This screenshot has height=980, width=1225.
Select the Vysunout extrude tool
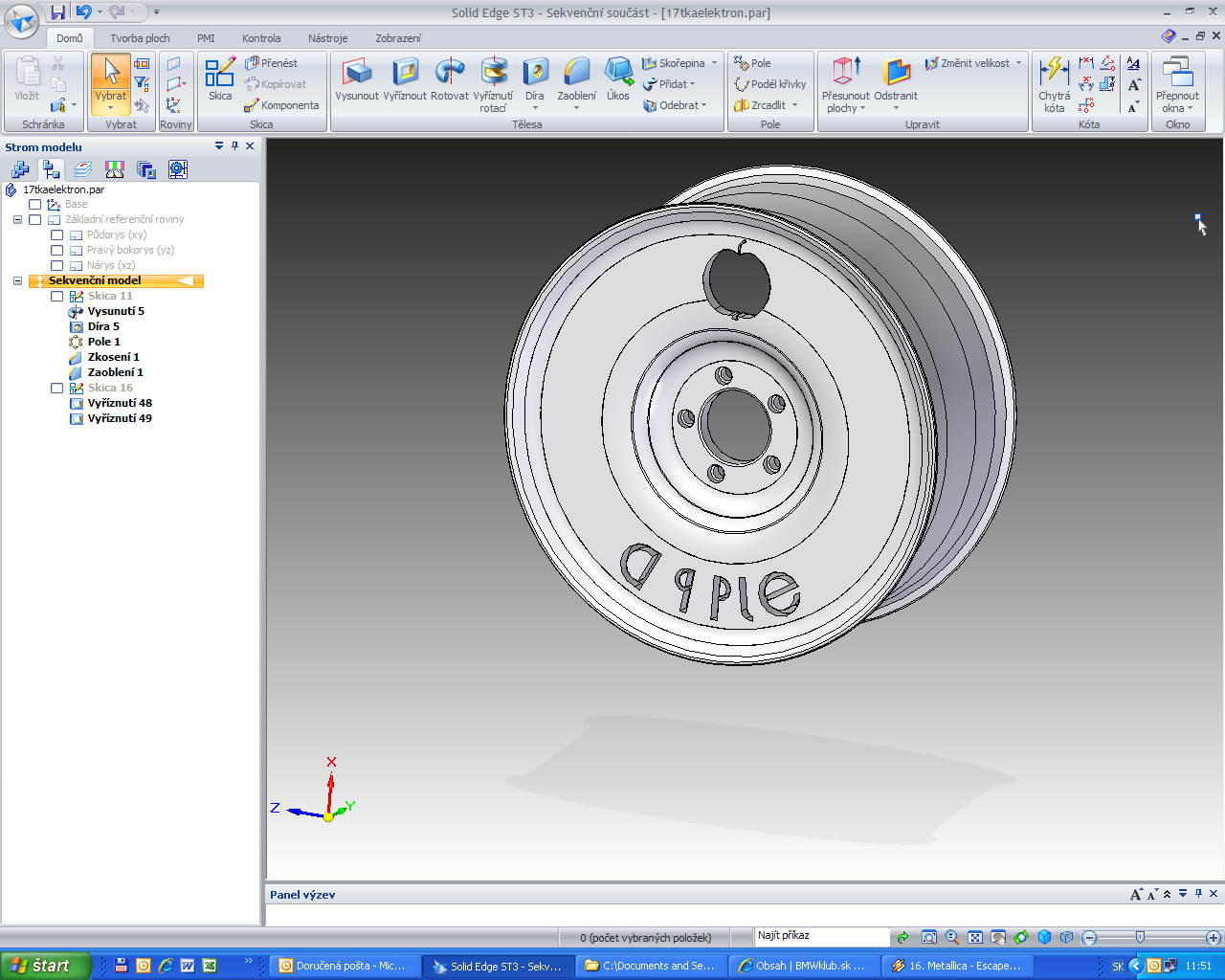tap(357, 74)
